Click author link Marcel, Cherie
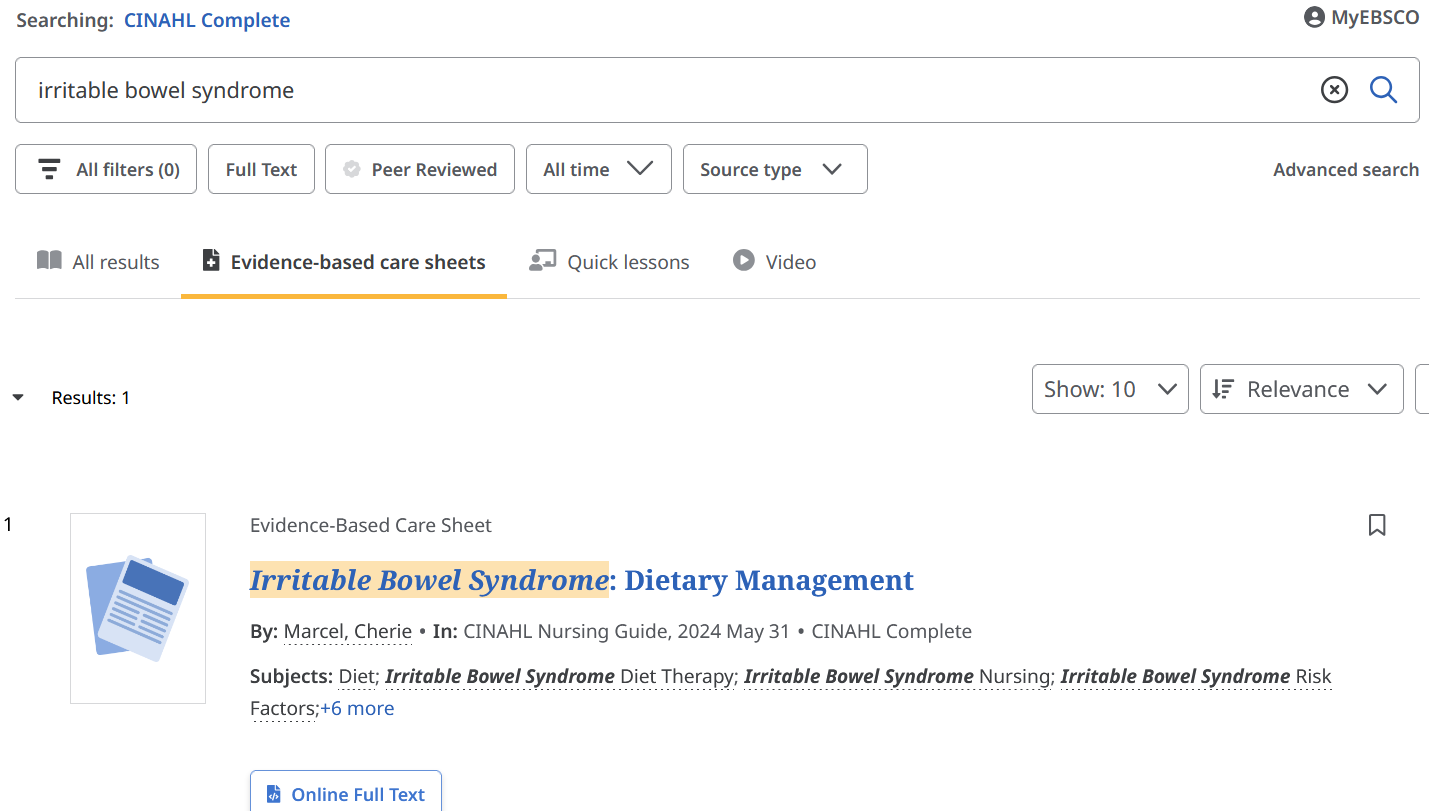The width and height of the screenshot is (1429, 811). pyautogui.click(x=348, y=632)
